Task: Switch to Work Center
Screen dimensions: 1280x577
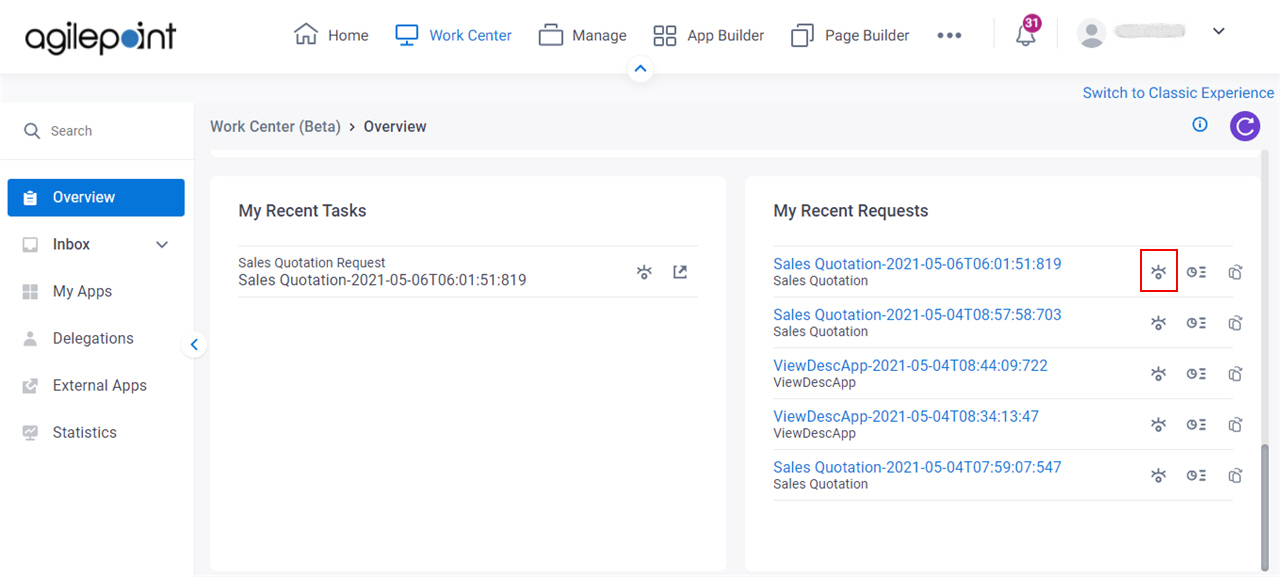Action: point(453,35)
